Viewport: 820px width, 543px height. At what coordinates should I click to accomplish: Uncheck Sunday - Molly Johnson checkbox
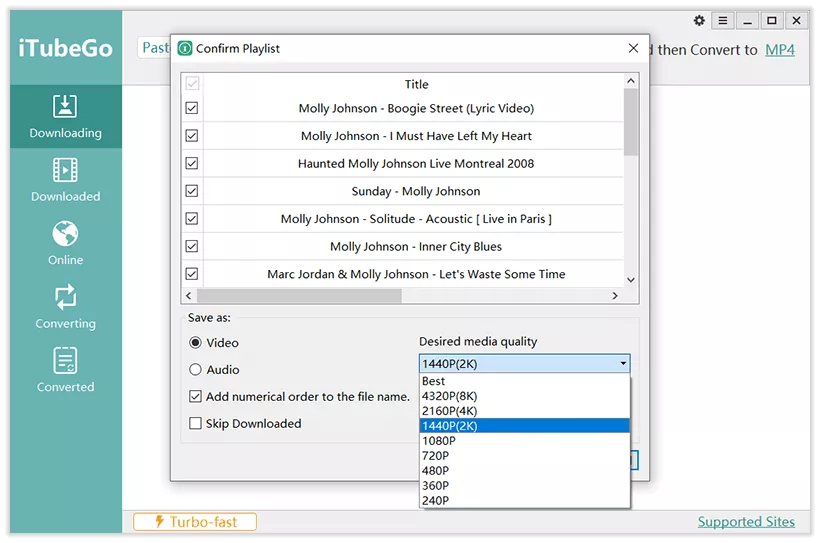coord(192,191)
